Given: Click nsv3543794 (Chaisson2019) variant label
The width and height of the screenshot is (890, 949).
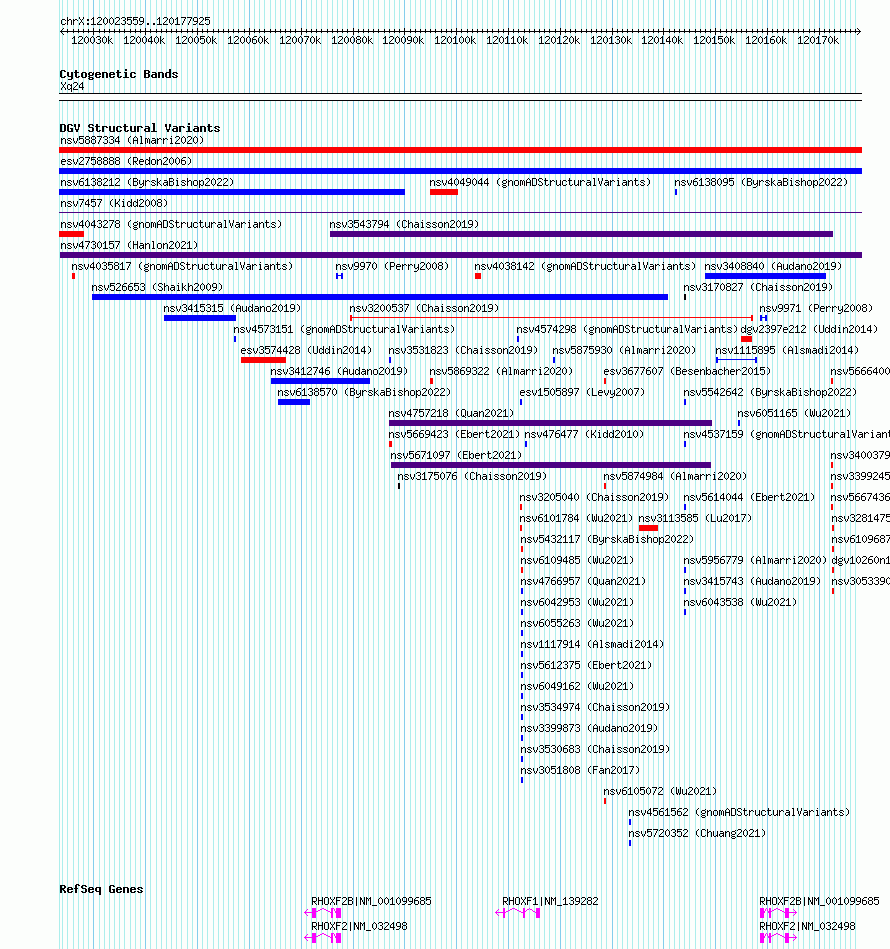Looking at the screenshot, I should (x=404, y=225).
